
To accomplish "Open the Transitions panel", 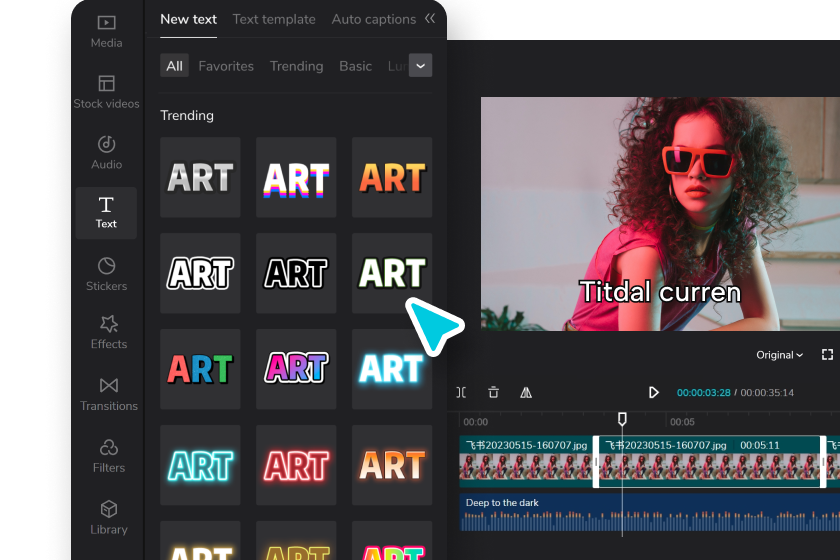I will pyautogui.click(x=108, y=394).
